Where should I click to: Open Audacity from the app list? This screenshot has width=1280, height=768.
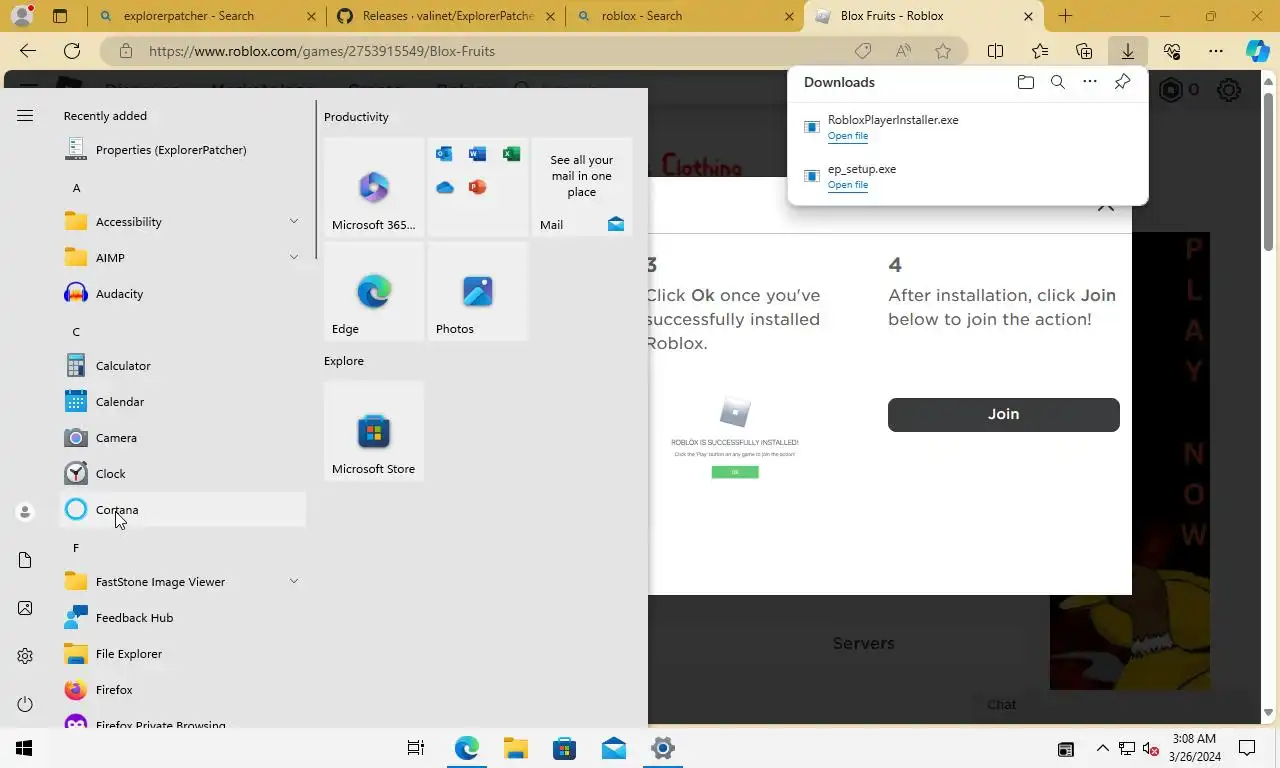[x=184, y=293]
